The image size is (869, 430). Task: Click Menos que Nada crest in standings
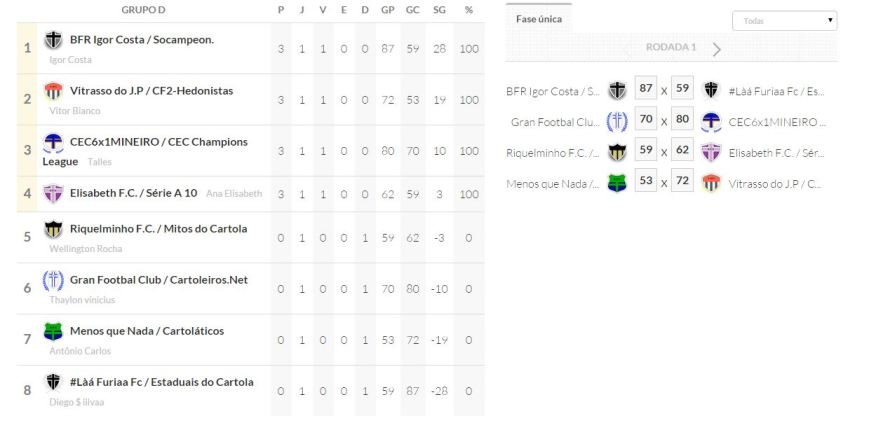[54, 331]
